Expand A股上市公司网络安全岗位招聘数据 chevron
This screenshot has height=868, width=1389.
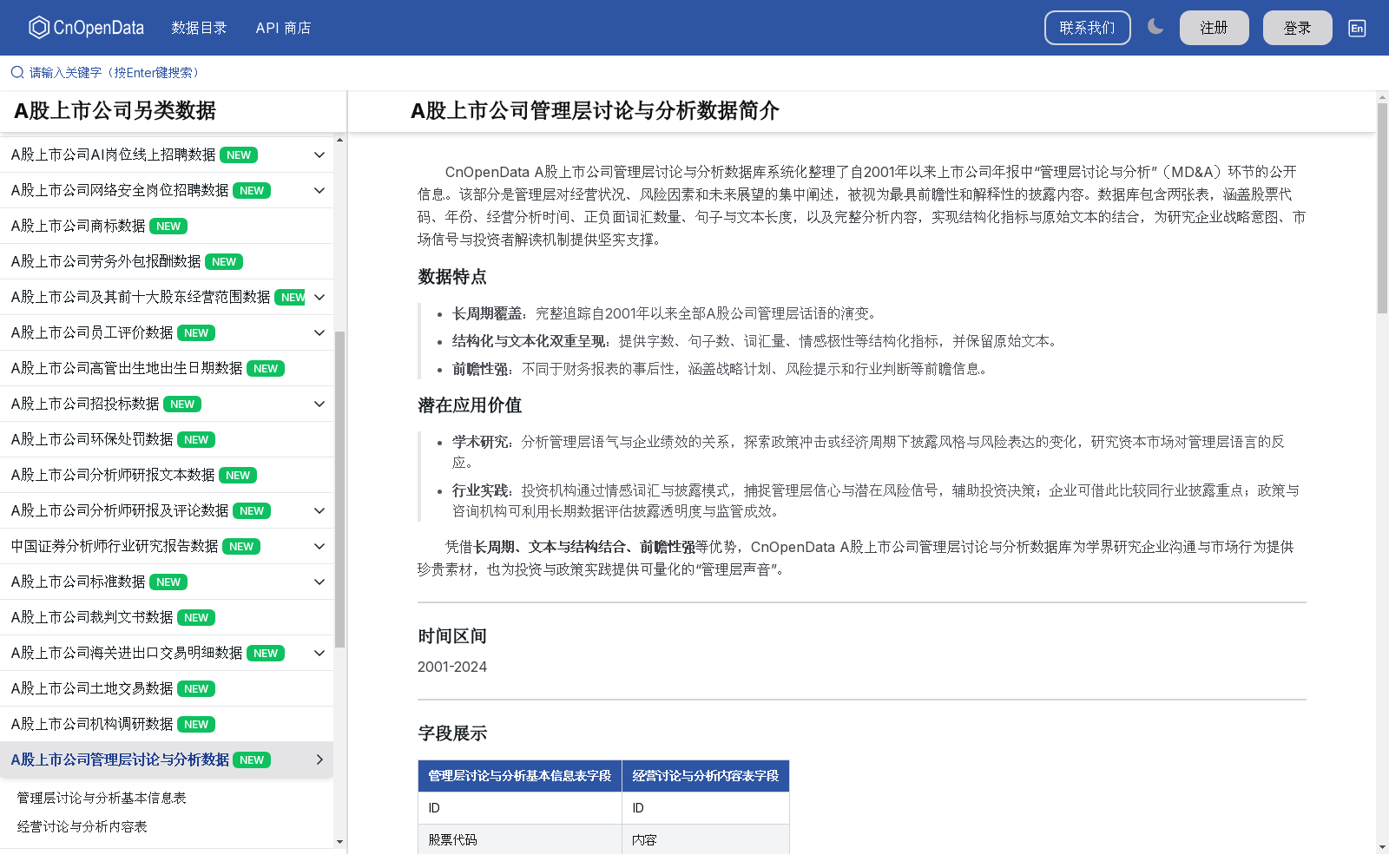tap(319, 190)
